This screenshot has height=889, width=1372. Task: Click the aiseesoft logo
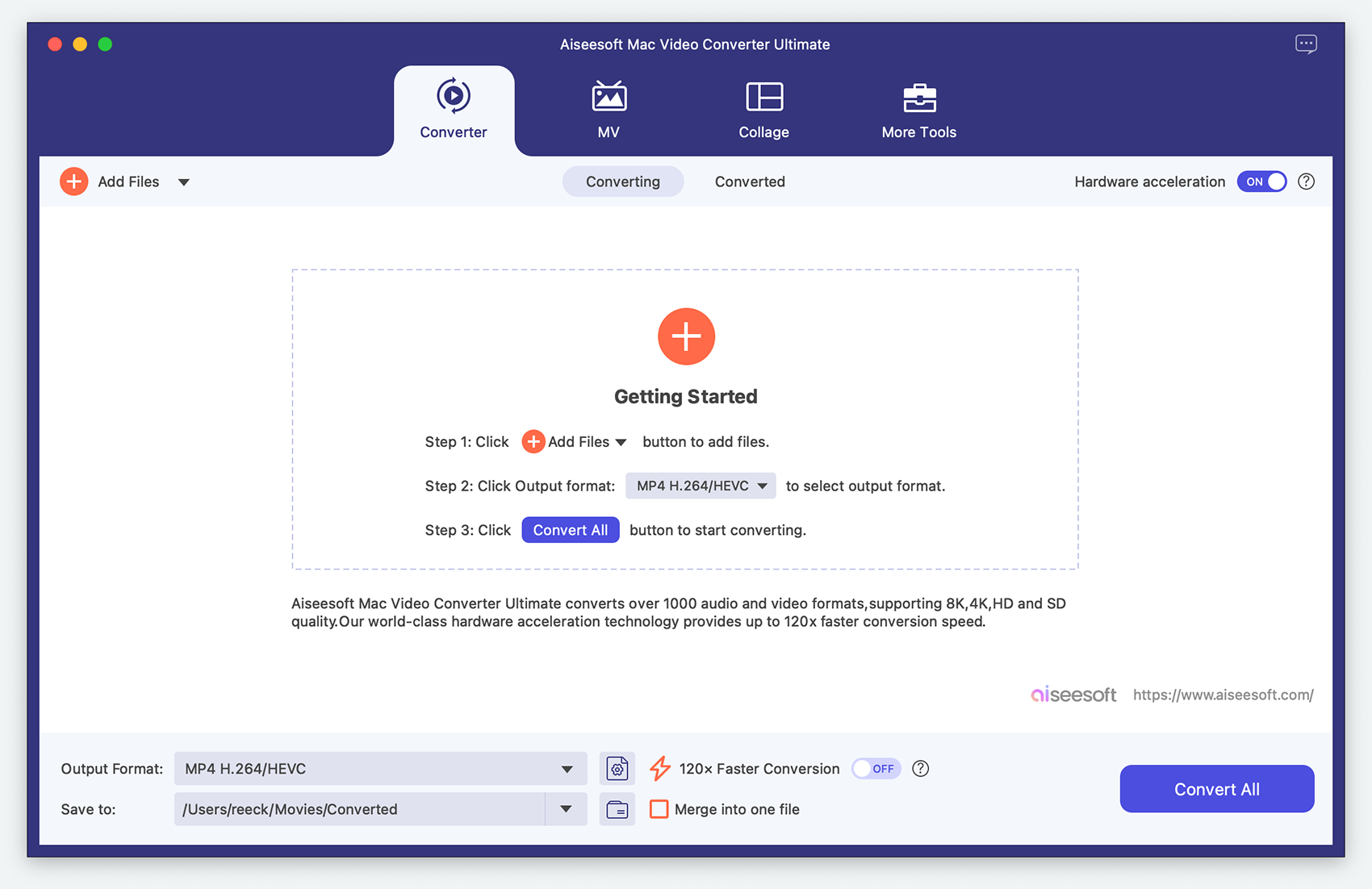pyautogui.click(x=1073, y=694)
